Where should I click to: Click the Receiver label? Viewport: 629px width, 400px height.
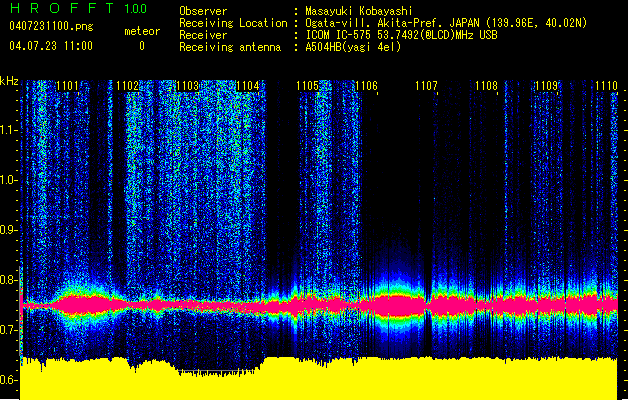point(203,35)
